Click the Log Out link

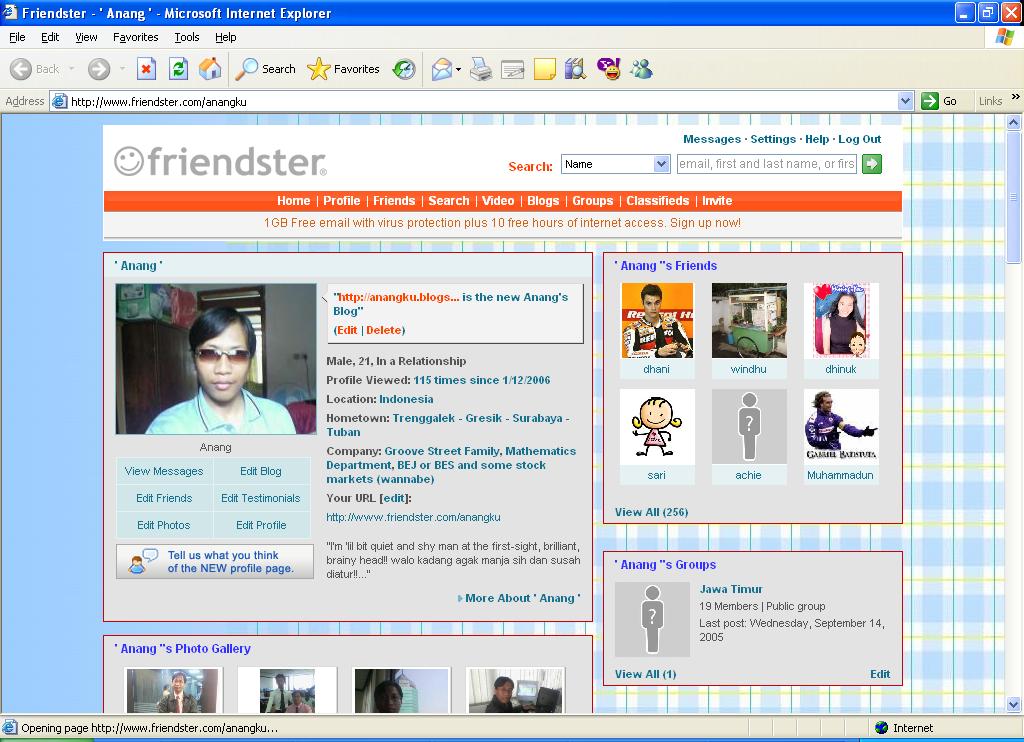[859, 139]
